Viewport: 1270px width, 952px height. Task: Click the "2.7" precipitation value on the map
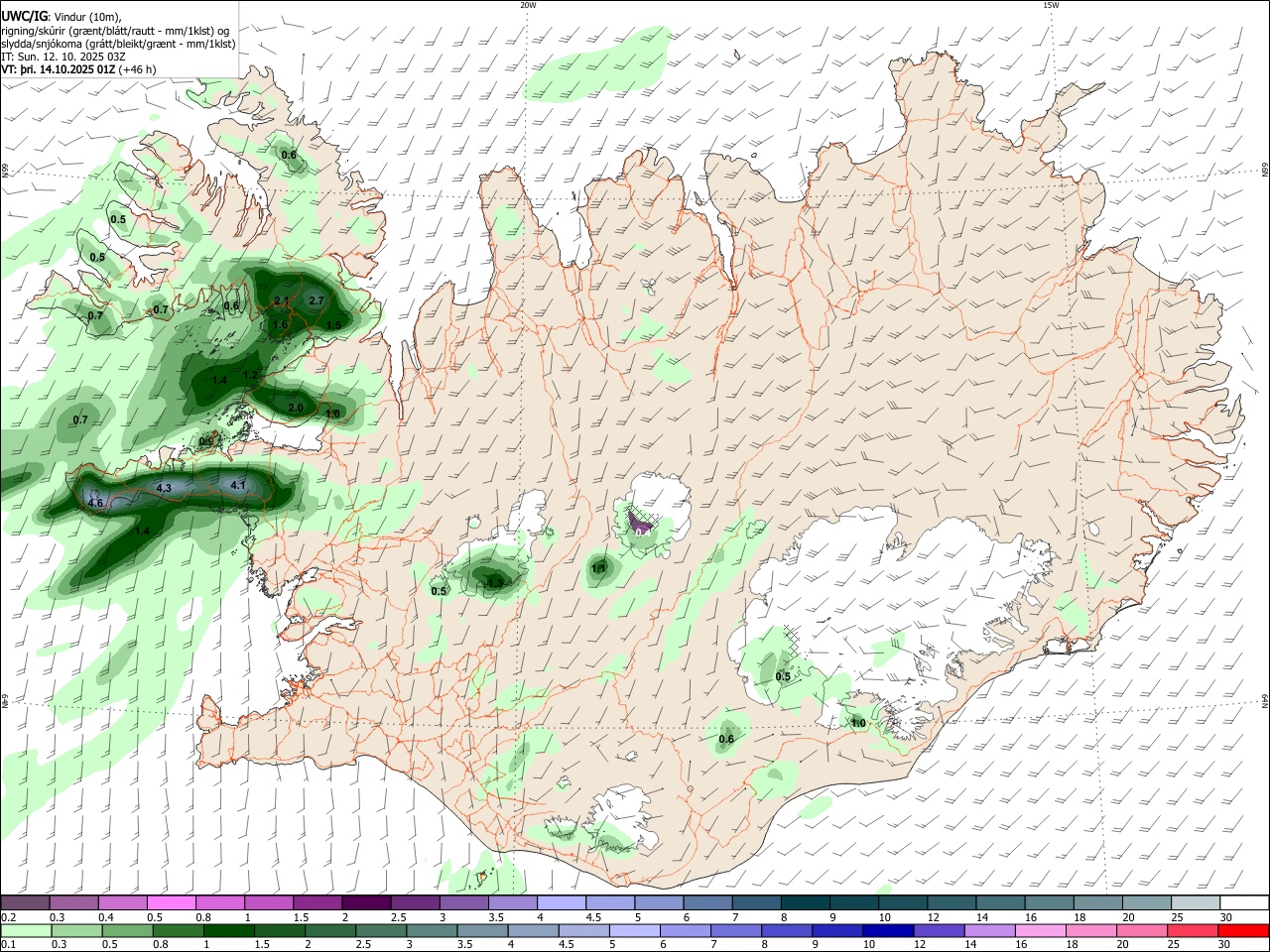317,300
